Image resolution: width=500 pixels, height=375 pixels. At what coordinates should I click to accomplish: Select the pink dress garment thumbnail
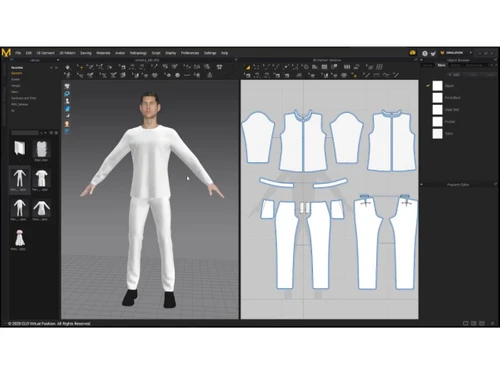coord(19,237)
